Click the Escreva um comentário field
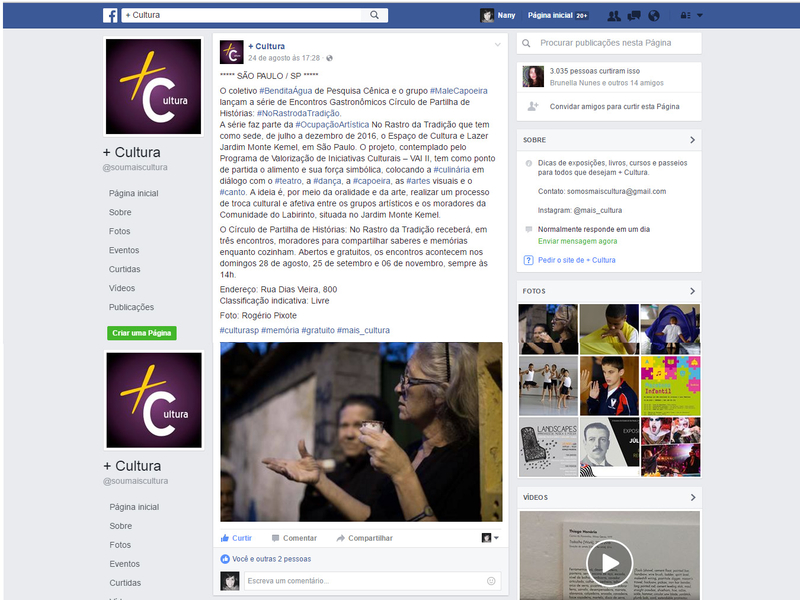The height and width of the screenshot is (600, 800). [x=371, y=581]
